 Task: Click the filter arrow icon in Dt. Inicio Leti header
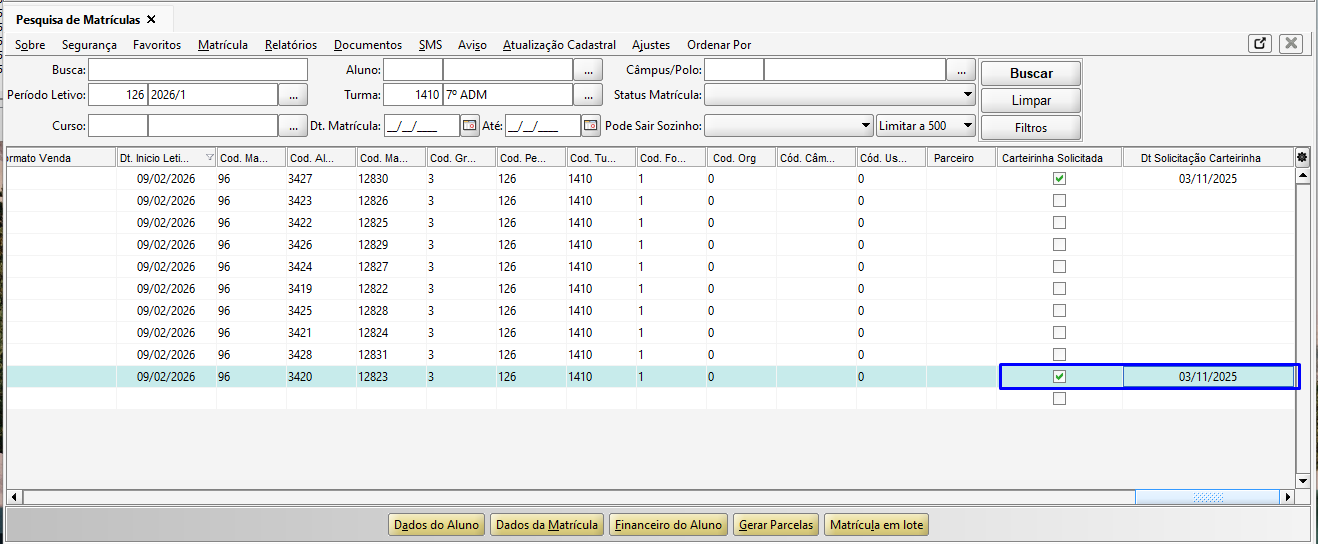point(209,158)
